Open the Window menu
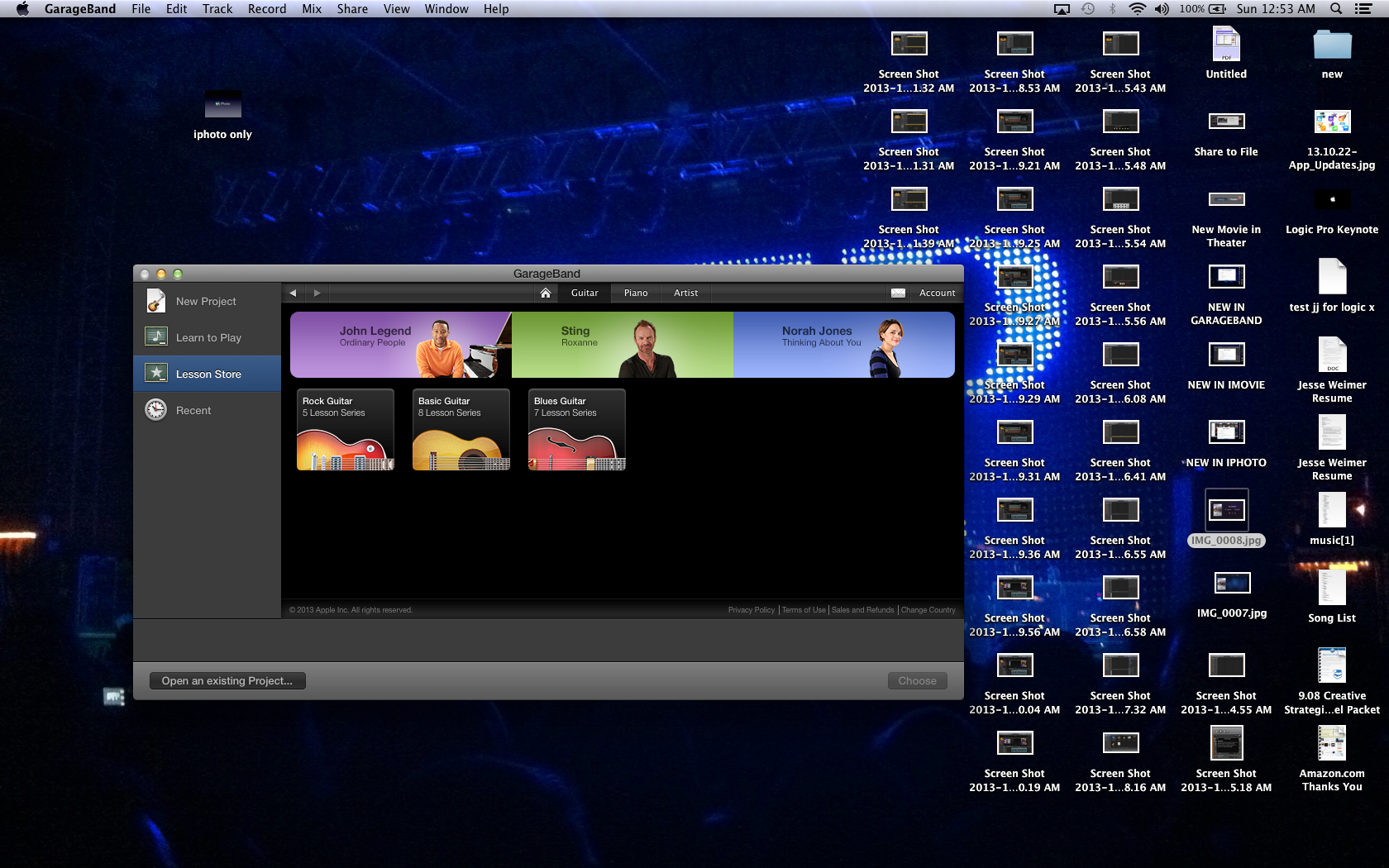The image size is (1389, 868). click(x=446, y=9)
